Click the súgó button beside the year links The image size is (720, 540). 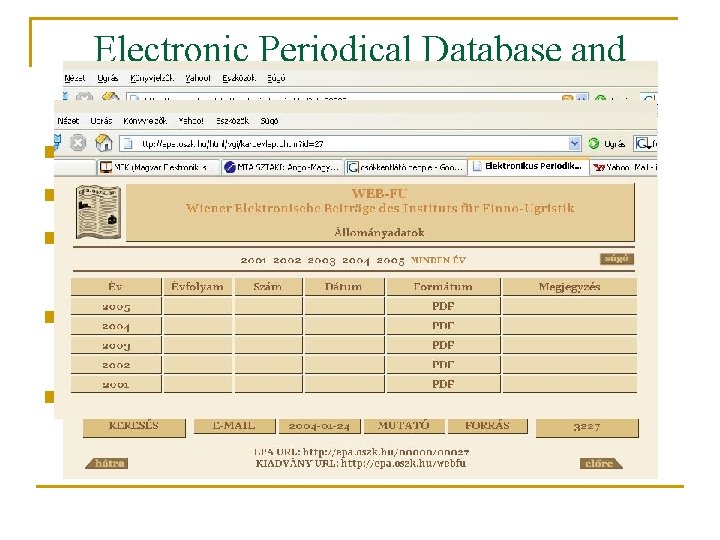click(x=617, y=259)
